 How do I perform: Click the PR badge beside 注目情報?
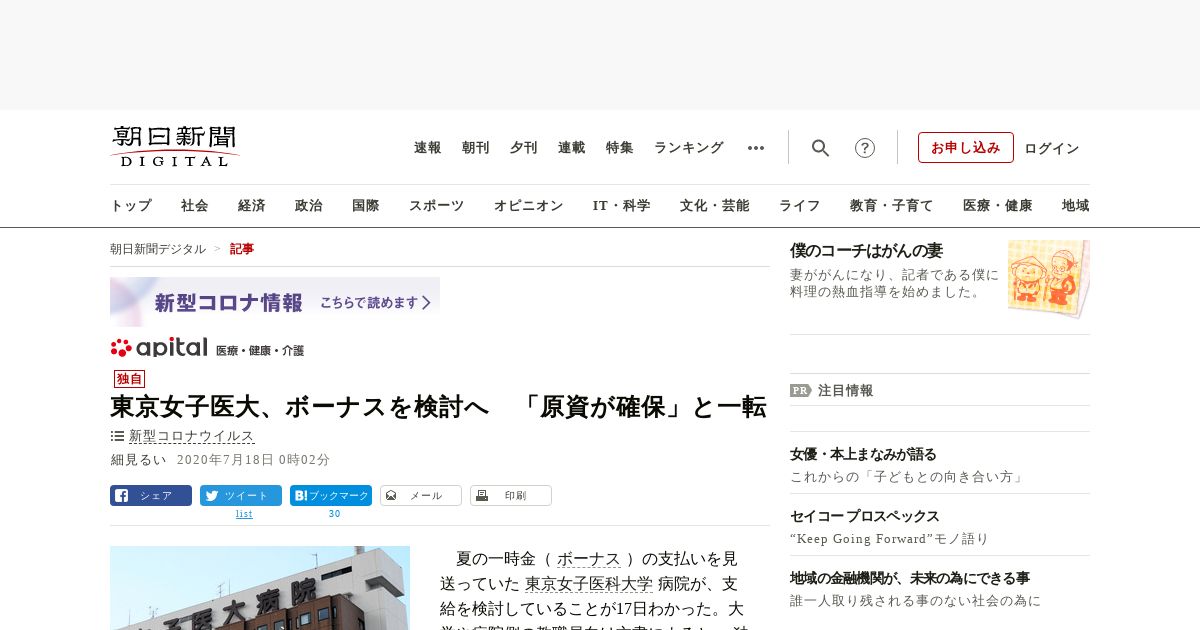pos(800,391)
